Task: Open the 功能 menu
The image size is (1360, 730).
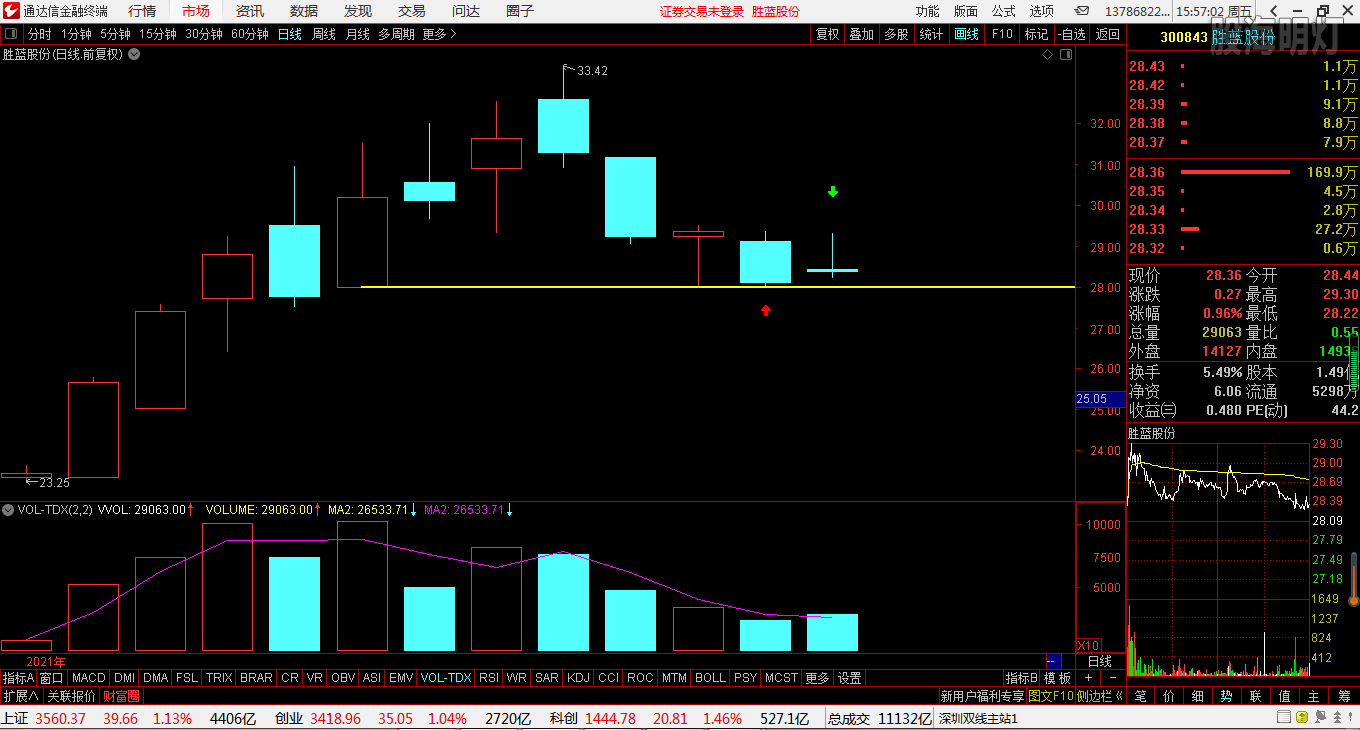Action: (x=927, y=11)
